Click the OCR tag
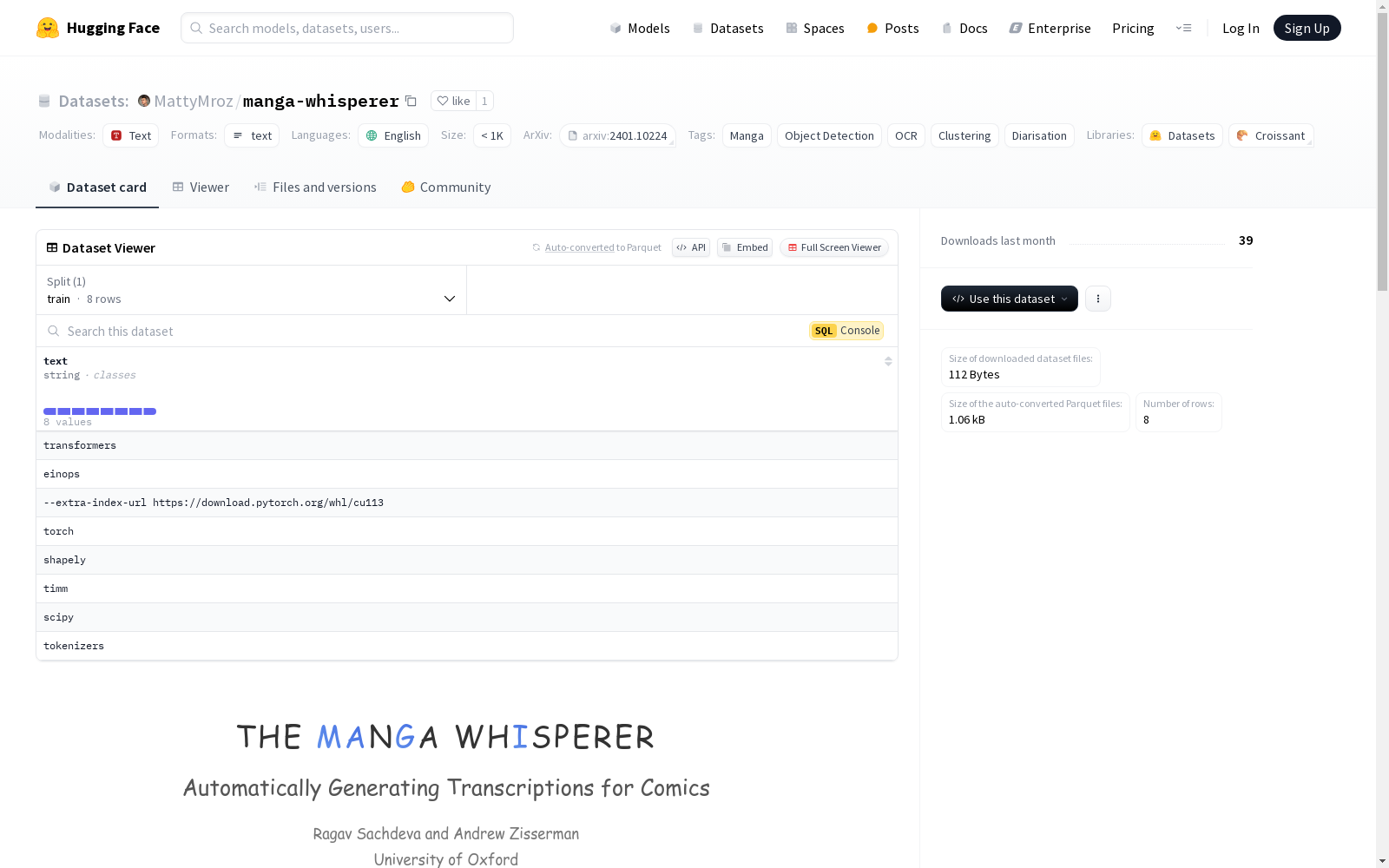Image resolution: width=1389 pixels, height=868 pixels. click(906, 135)
